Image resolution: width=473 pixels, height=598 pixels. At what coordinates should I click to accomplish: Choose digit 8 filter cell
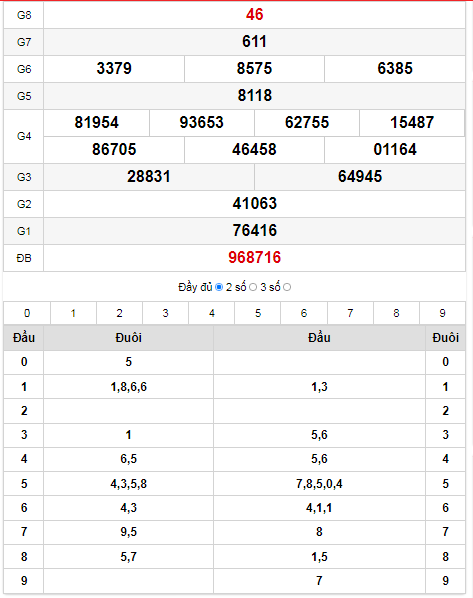pyautogui.click(x=396, y=313)
